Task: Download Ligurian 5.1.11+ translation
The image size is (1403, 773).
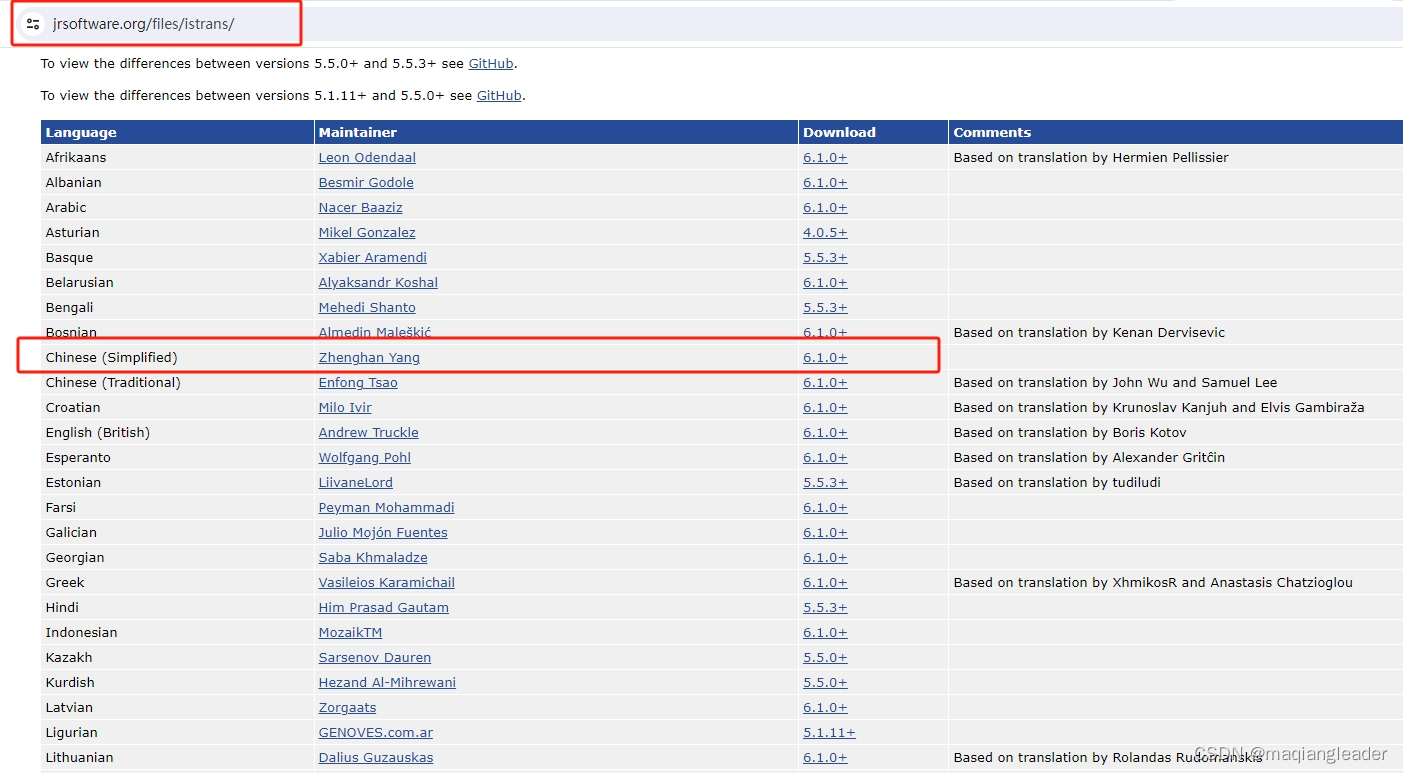Action: (x=829, y=732)
